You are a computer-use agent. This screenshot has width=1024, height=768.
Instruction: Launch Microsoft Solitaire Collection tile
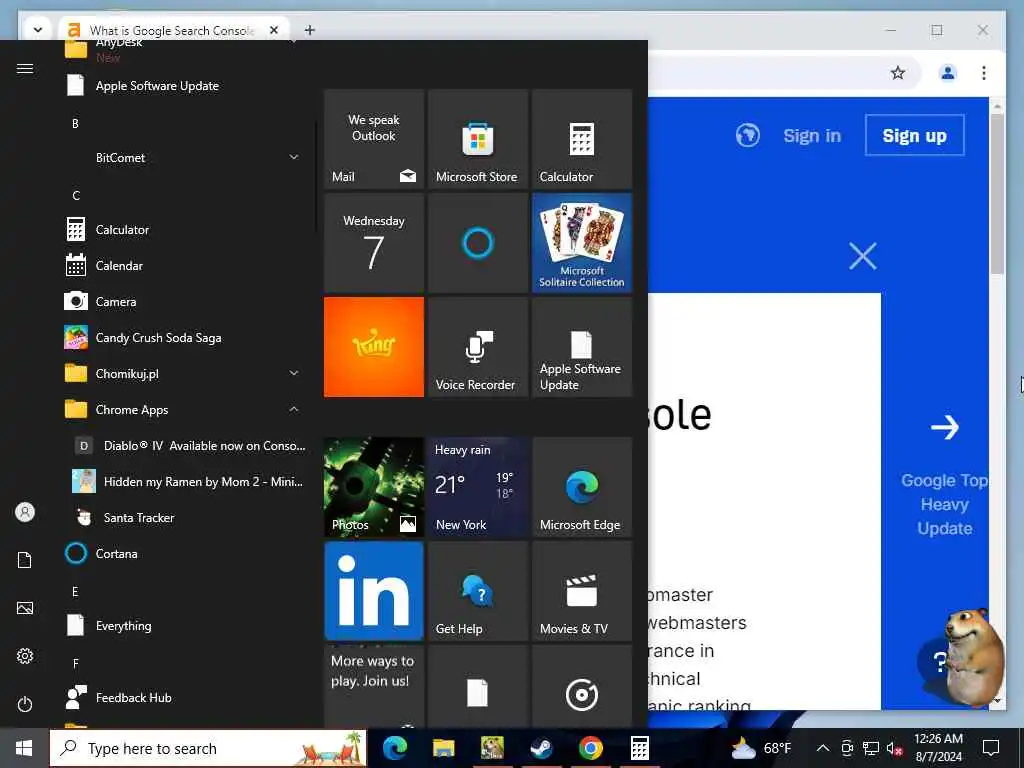tap(582, 243)
